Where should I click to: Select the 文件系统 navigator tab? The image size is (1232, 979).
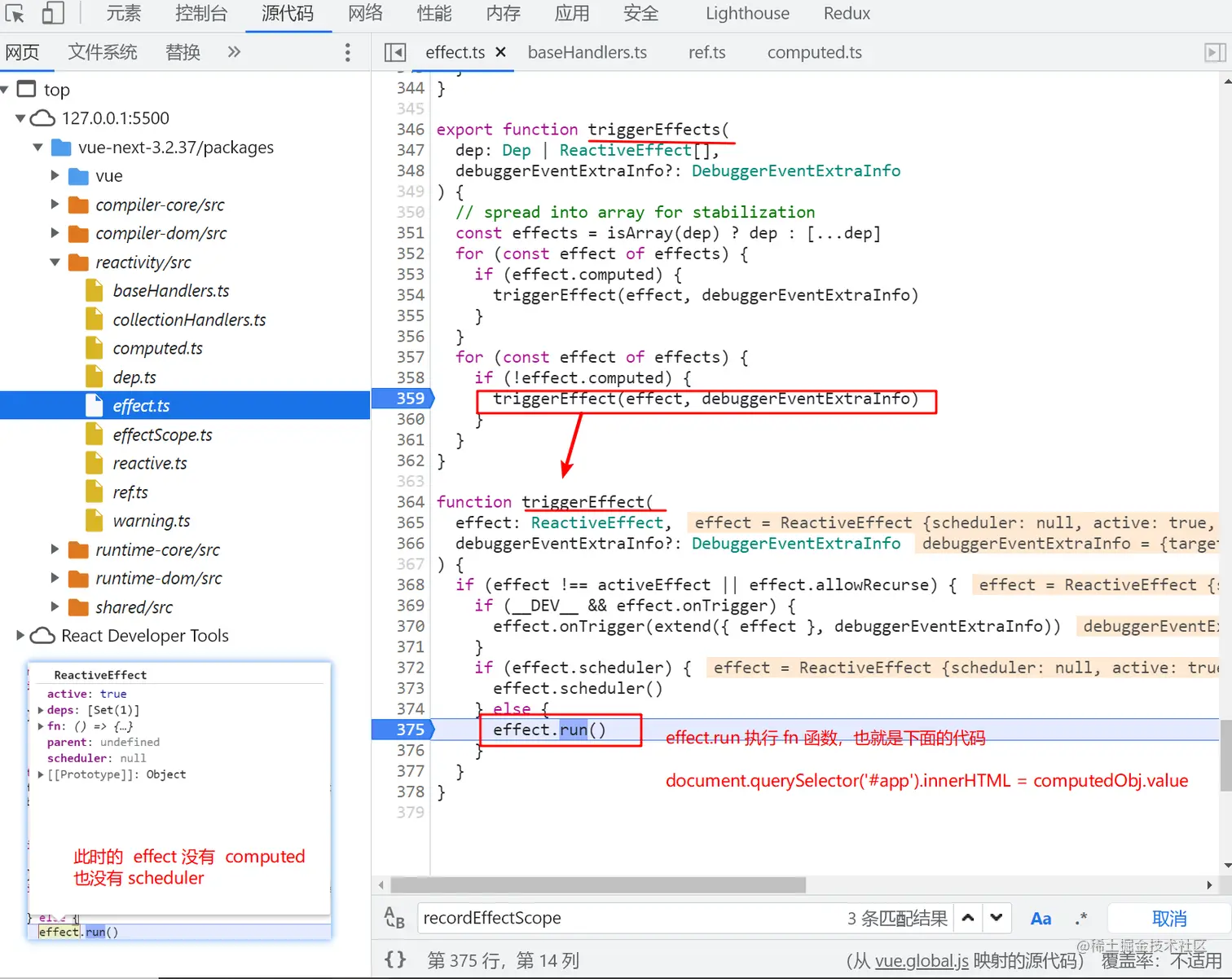click(103, 52)
